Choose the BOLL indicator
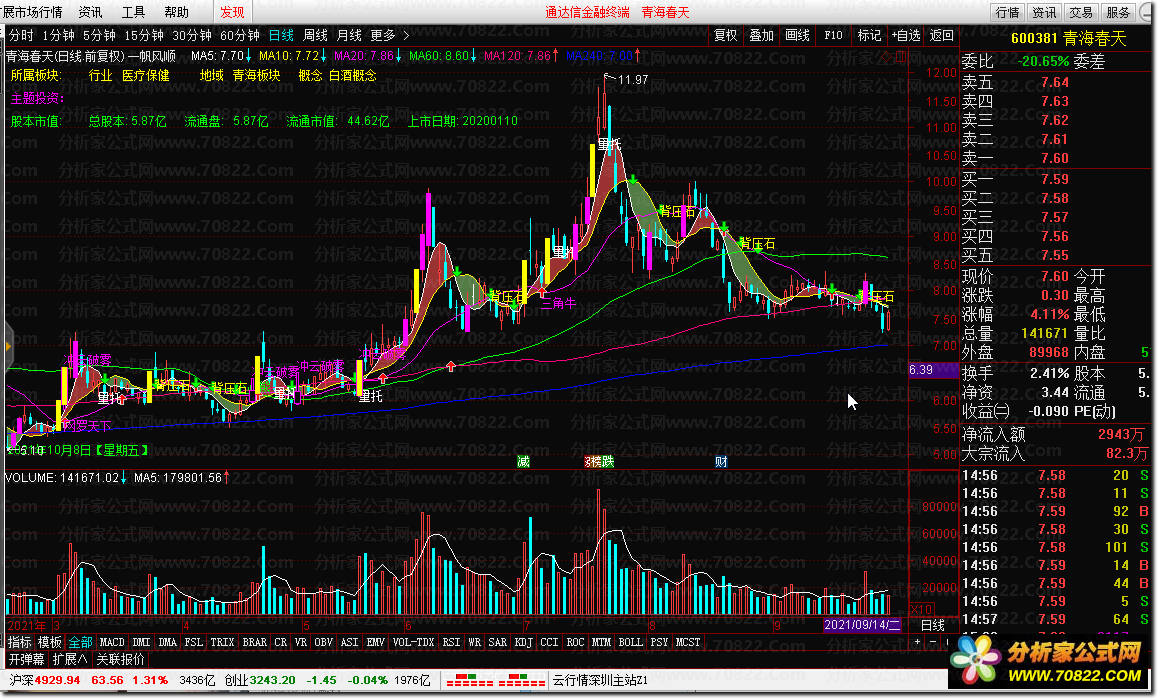The image size is (1160, 700). tap(630, 642)
